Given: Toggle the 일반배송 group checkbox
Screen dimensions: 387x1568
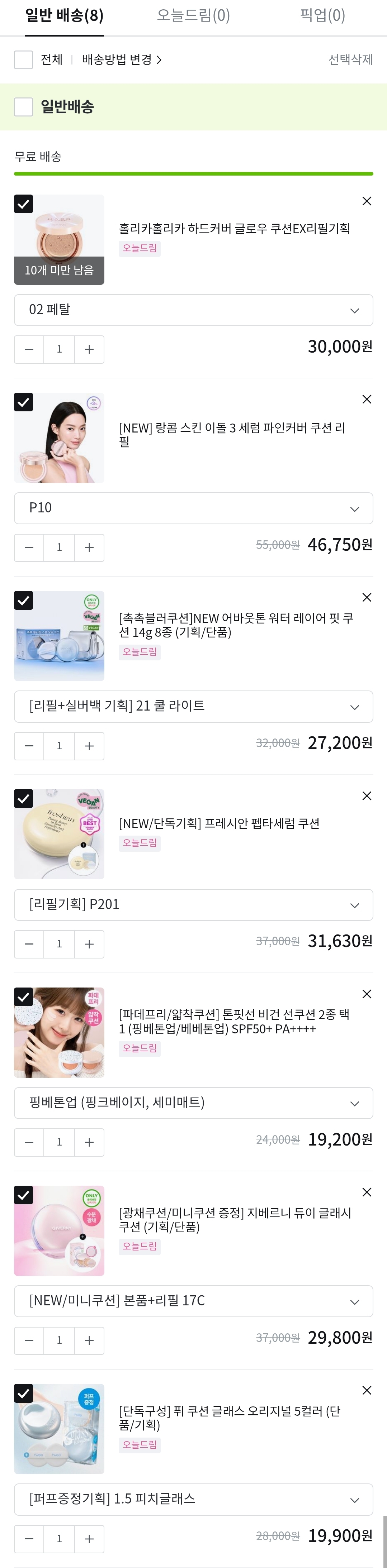Looking at the screenshot, I should 23,107.
